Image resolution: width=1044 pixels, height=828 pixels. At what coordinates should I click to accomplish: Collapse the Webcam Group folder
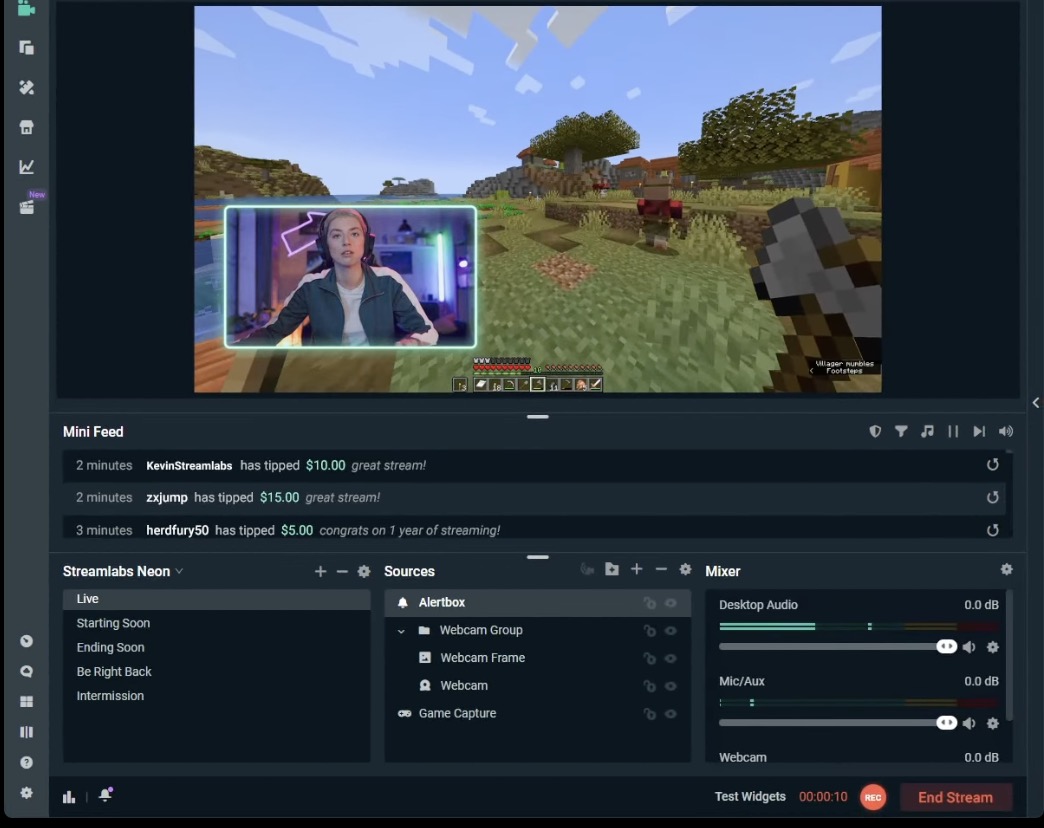[x=402, y=631]
